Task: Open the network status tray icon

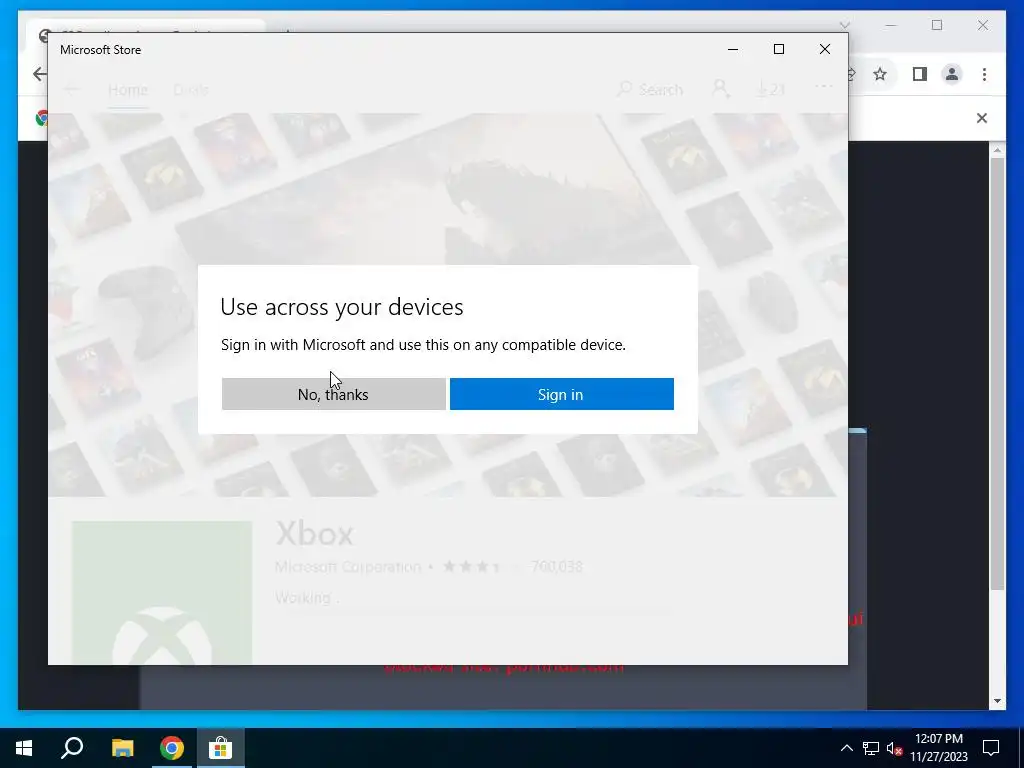Action: tap(871, 748)
